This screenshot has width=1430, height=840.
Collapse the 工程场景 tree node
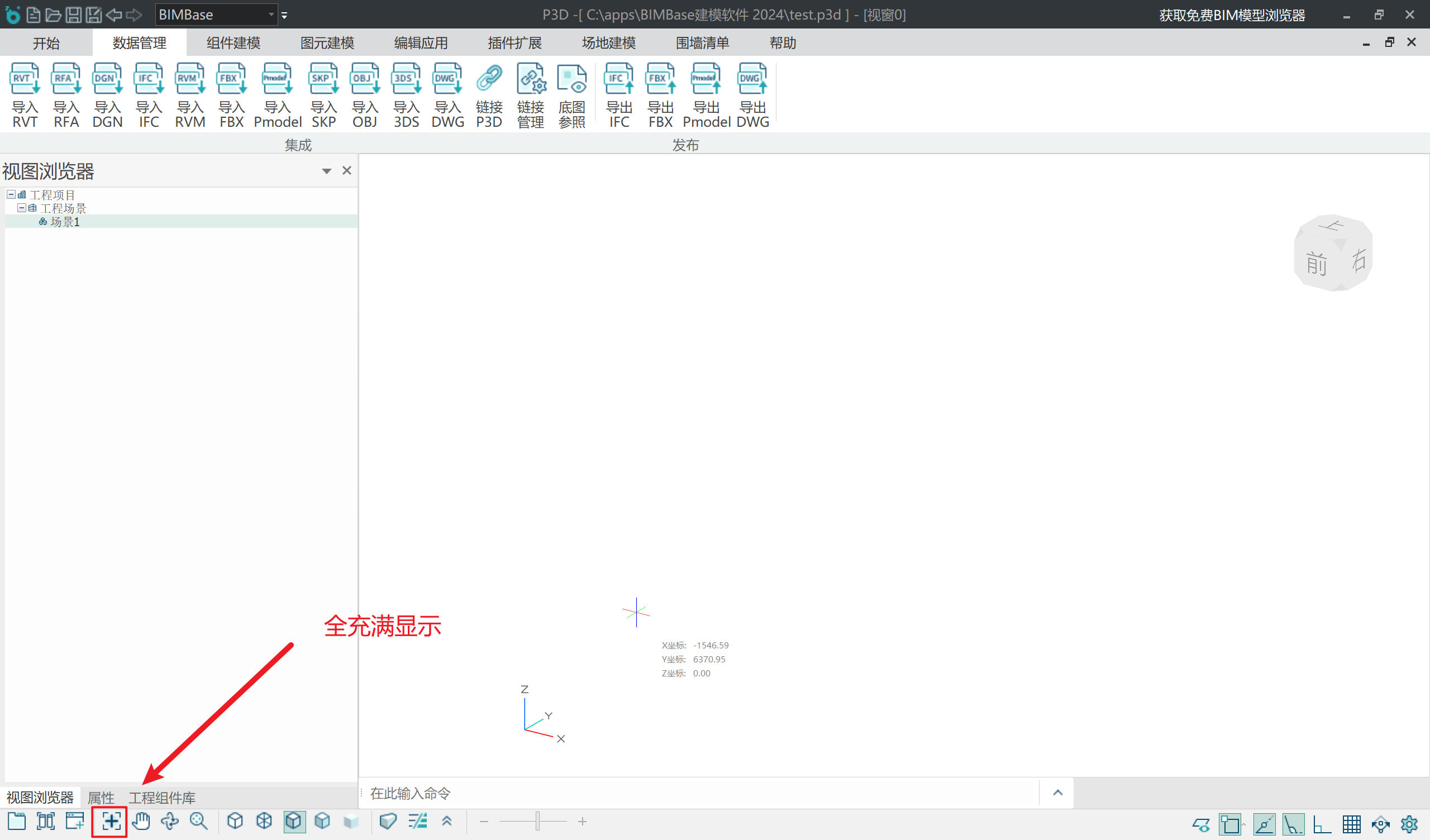[x=22, y=208]
